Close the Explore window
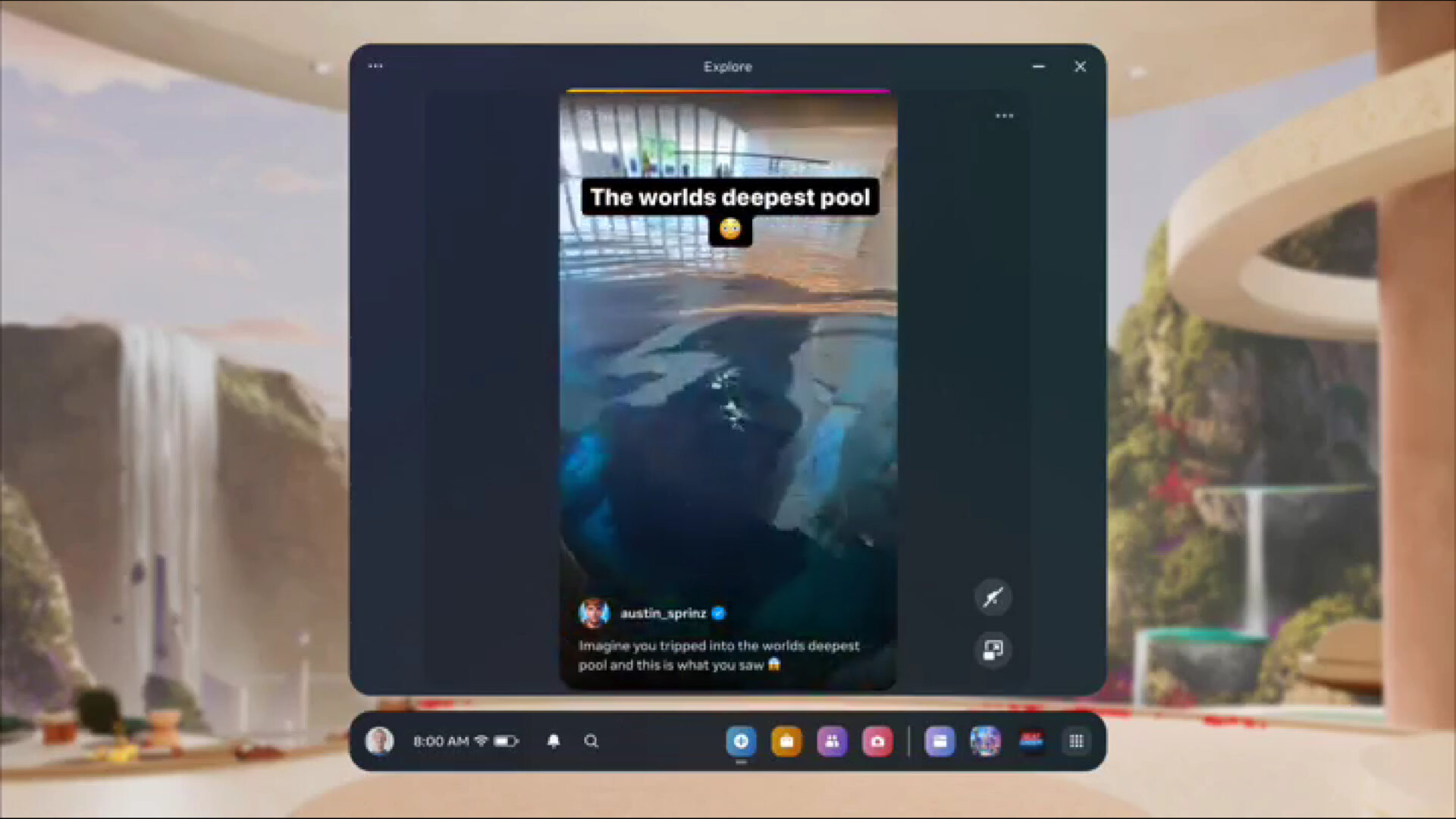 [x=1081, y=67]
